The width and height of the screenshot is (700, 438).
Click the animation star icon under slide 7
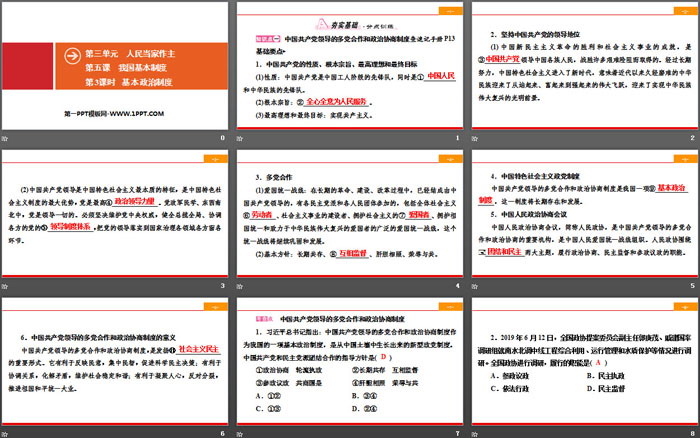pyautogui.click(x=240, y=434)
